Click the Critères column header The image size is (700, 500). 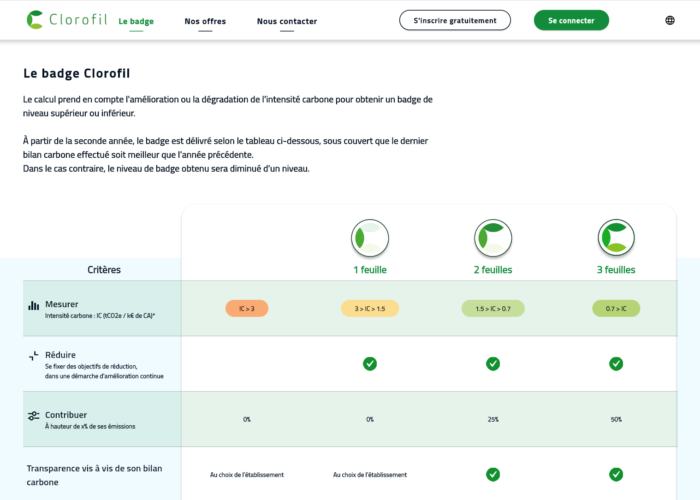(104, 270)
